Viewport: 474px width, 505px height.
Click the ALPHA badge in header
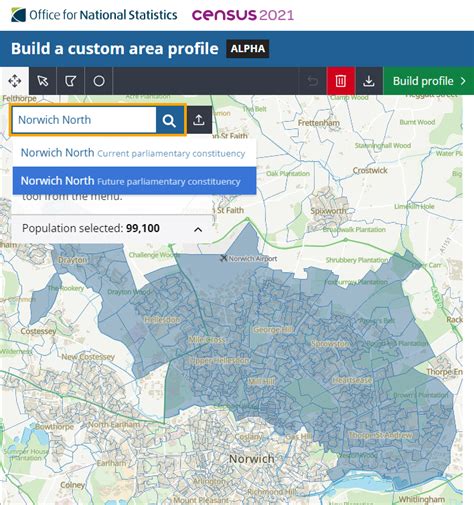248,49
